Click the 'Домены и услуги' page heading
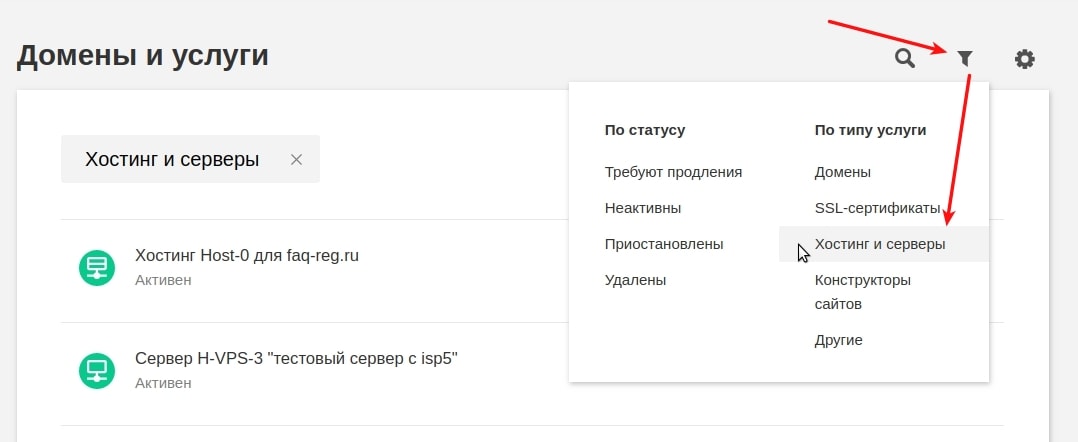The width and height of the screenshot is (1078, 442). 142,56
